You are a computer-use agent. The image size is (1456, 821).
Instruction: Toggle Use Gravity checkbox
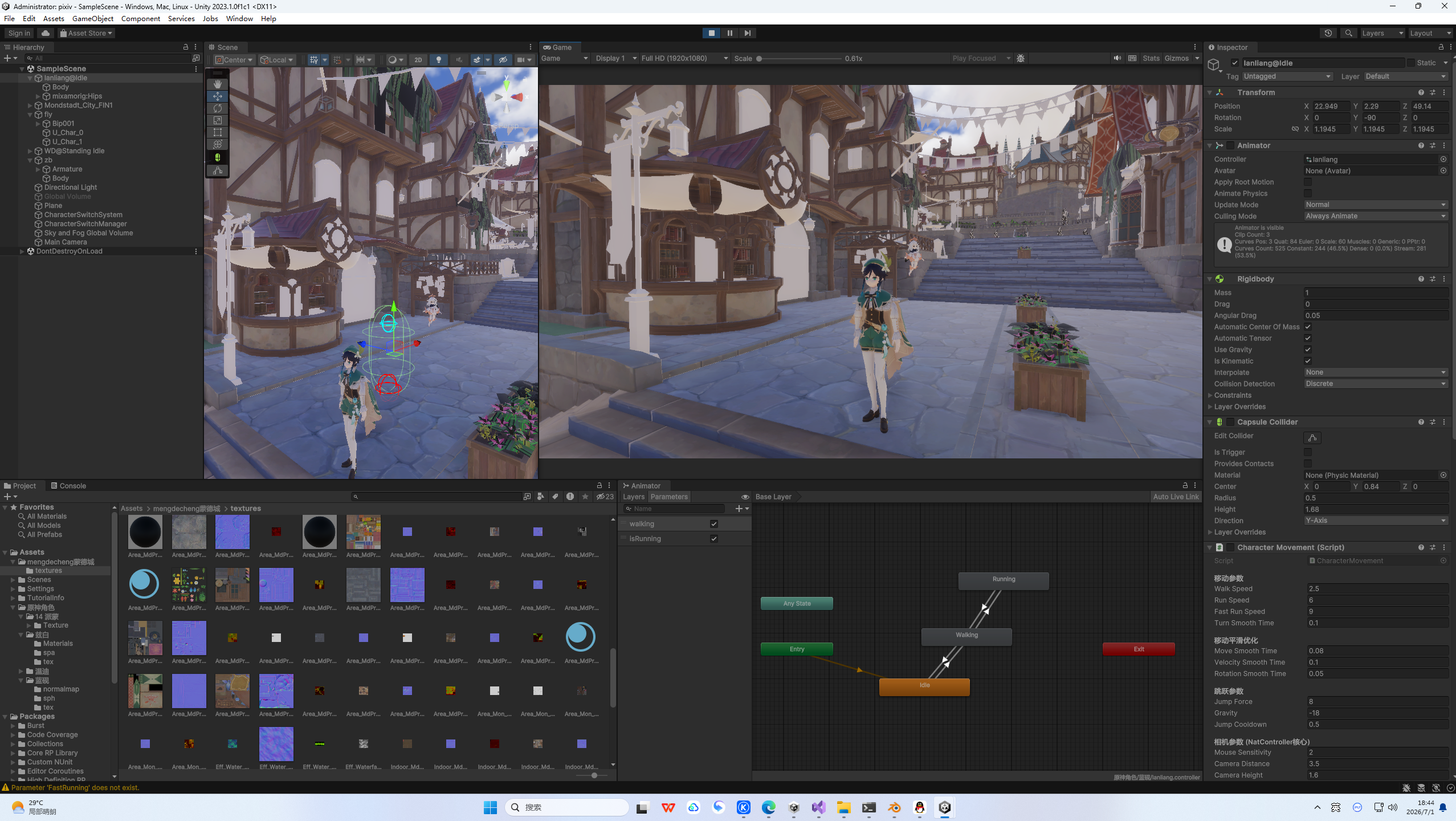click(1308, 349)
